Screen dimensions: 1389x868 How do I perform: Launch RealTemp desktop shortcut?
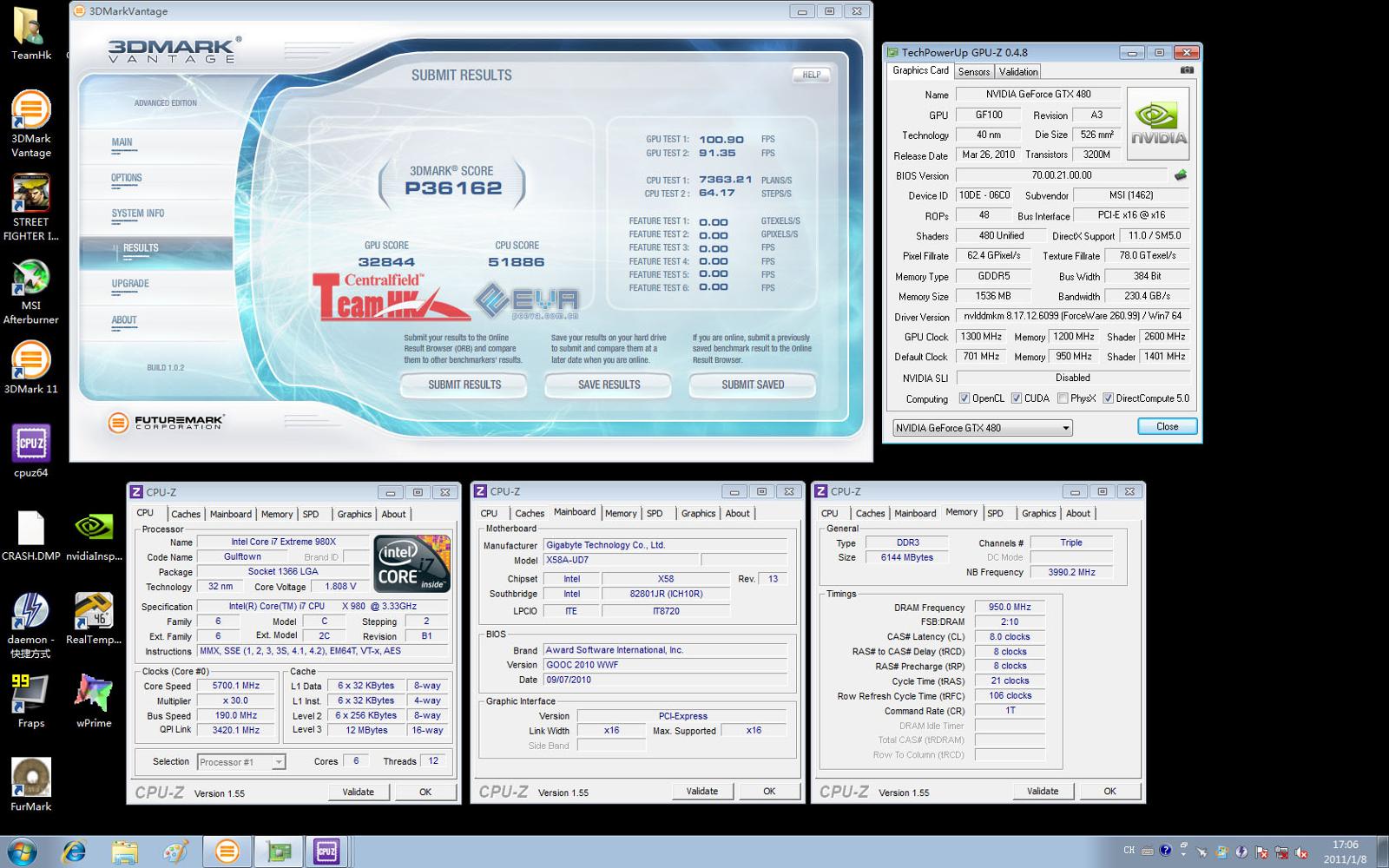click(94, 618)
